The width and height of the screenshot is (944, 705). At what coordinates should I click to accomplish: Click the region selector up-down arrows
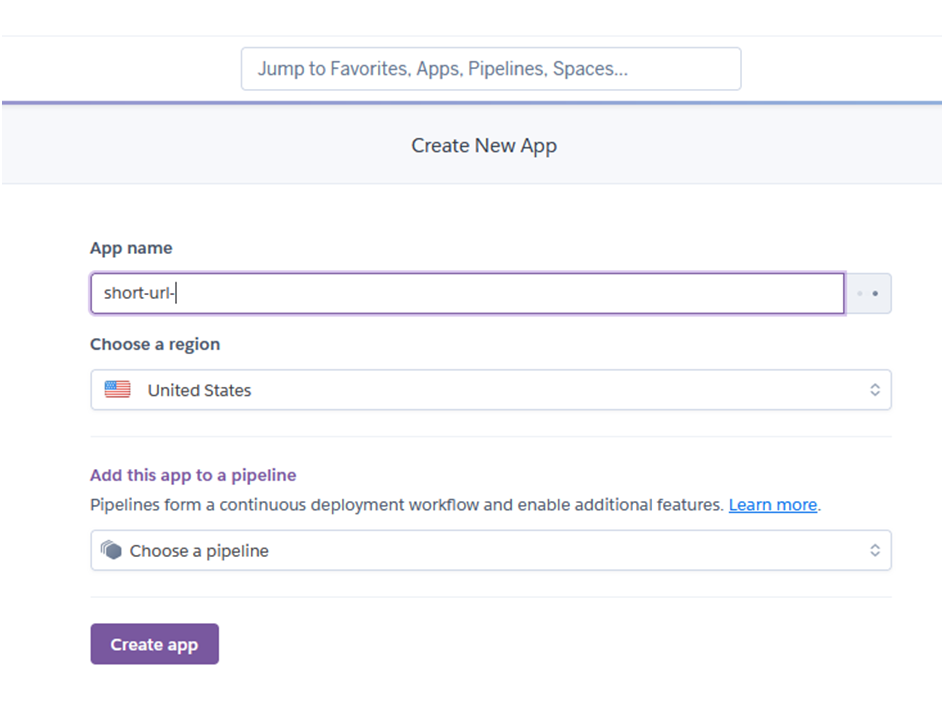pos(875,390)
